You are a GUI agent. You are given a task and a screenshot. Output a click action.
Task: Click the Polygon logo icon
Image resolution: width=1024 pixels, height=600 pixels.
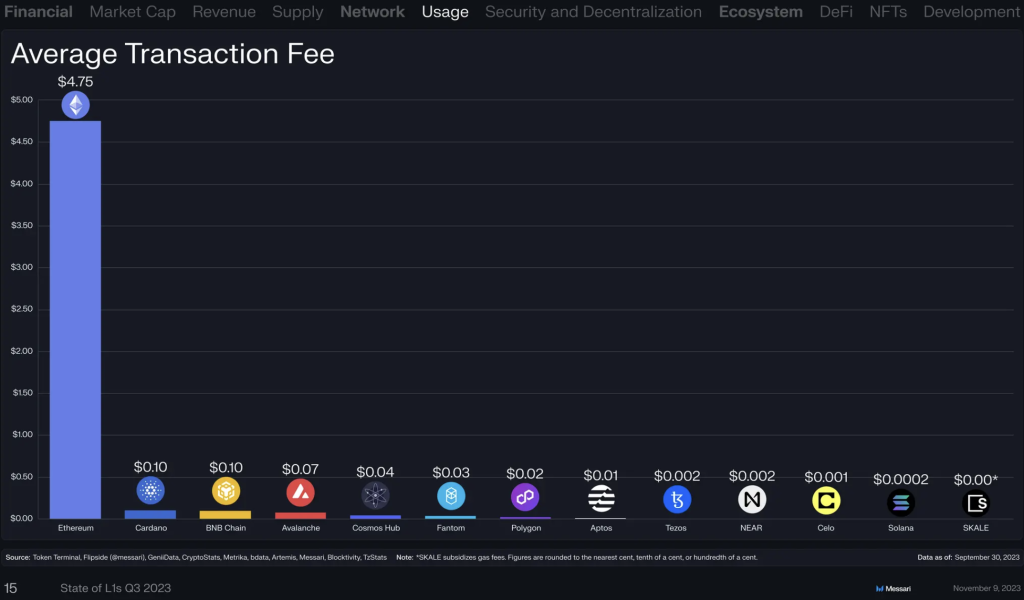point(525,497)
